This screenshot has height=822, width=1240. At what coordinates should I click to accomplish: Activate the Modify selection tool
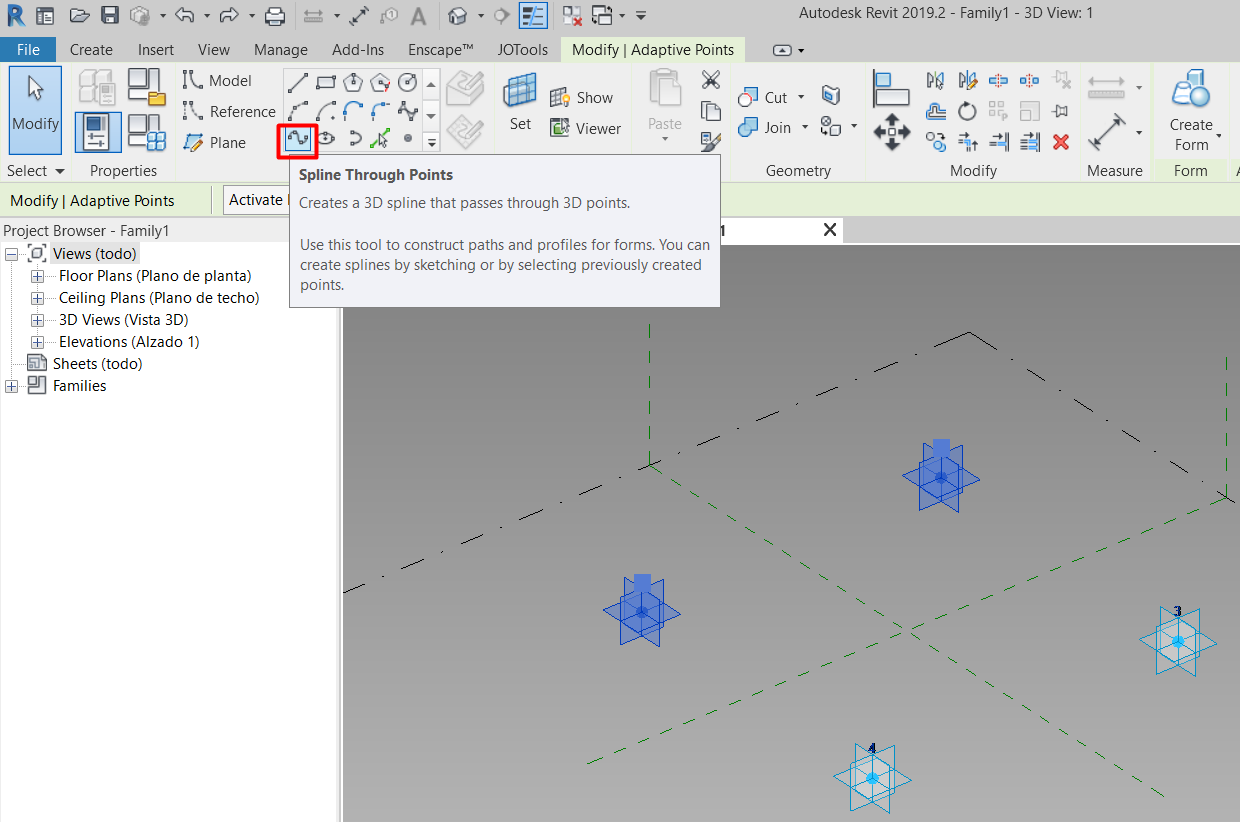[35, 109]
